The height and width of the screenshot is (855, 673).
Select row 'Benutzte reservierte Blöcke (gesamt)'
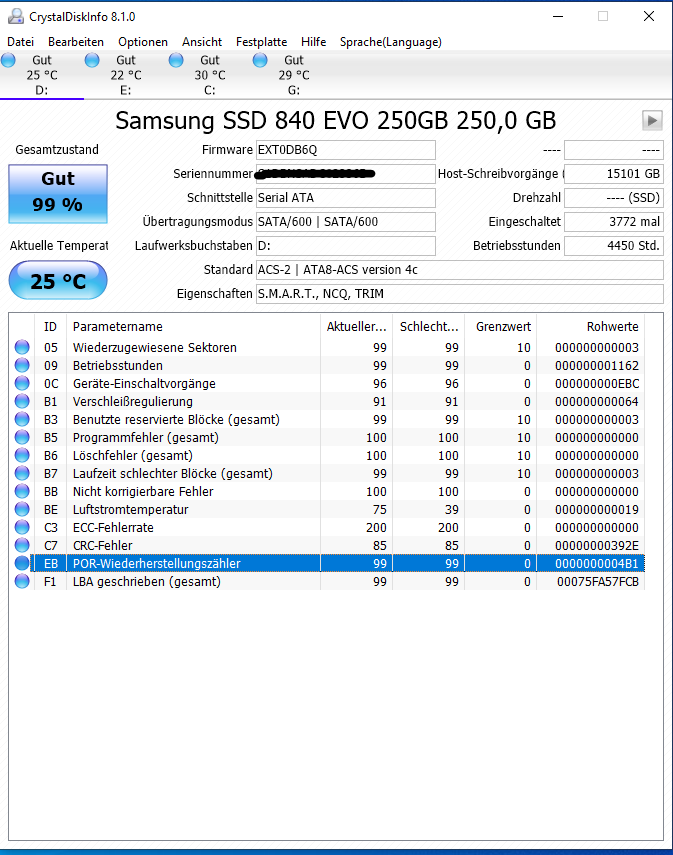327,419
